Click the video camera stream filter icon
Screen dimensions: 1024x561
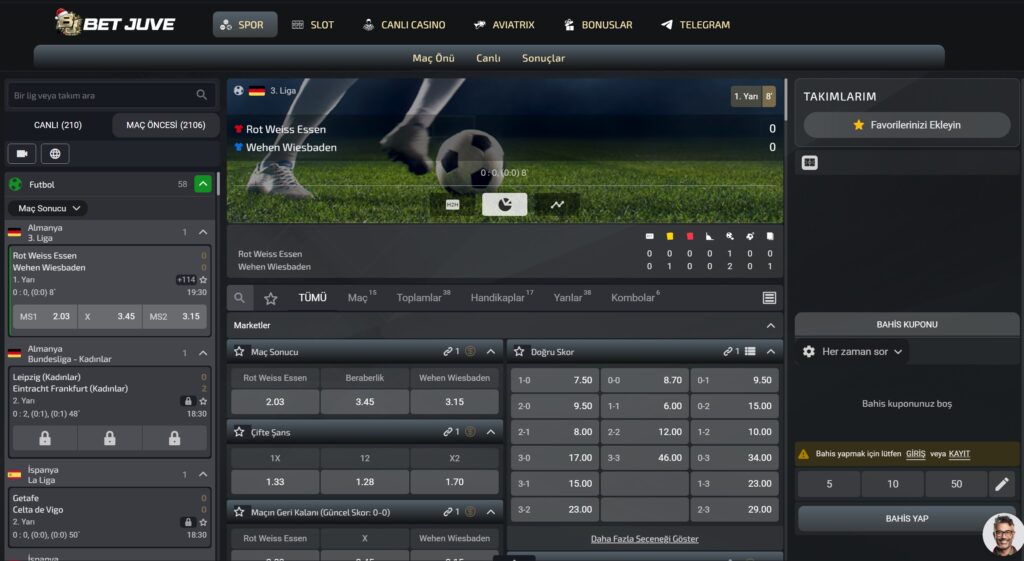[x=22, y=153]
